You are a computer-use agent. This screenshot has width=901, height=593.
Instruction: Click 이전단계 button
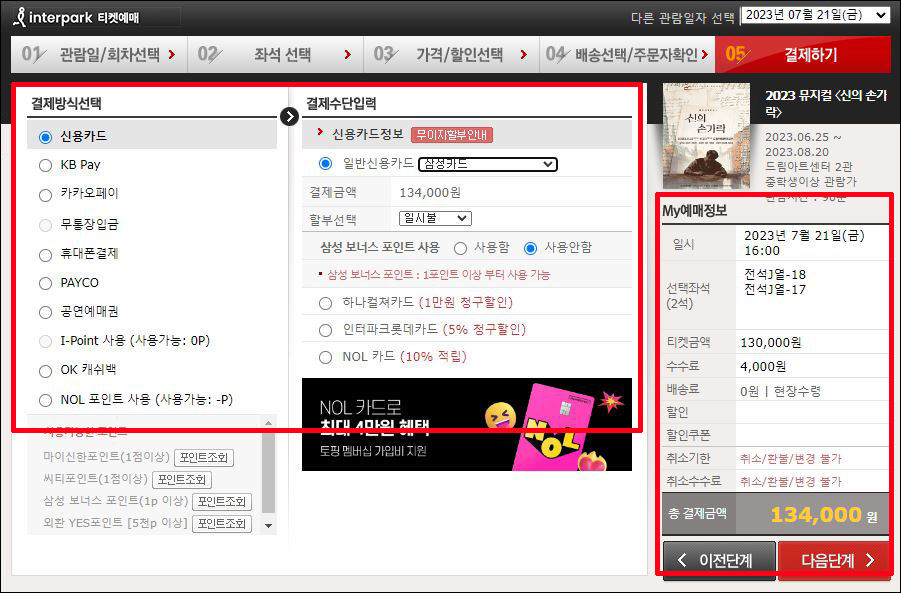719,560
